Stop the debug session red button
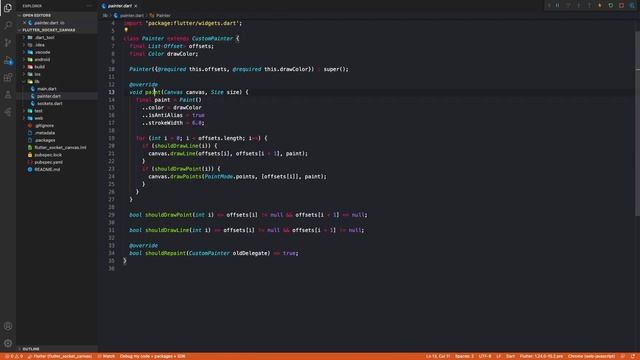The height and width of the screenshot is (360, 640). 621,5
